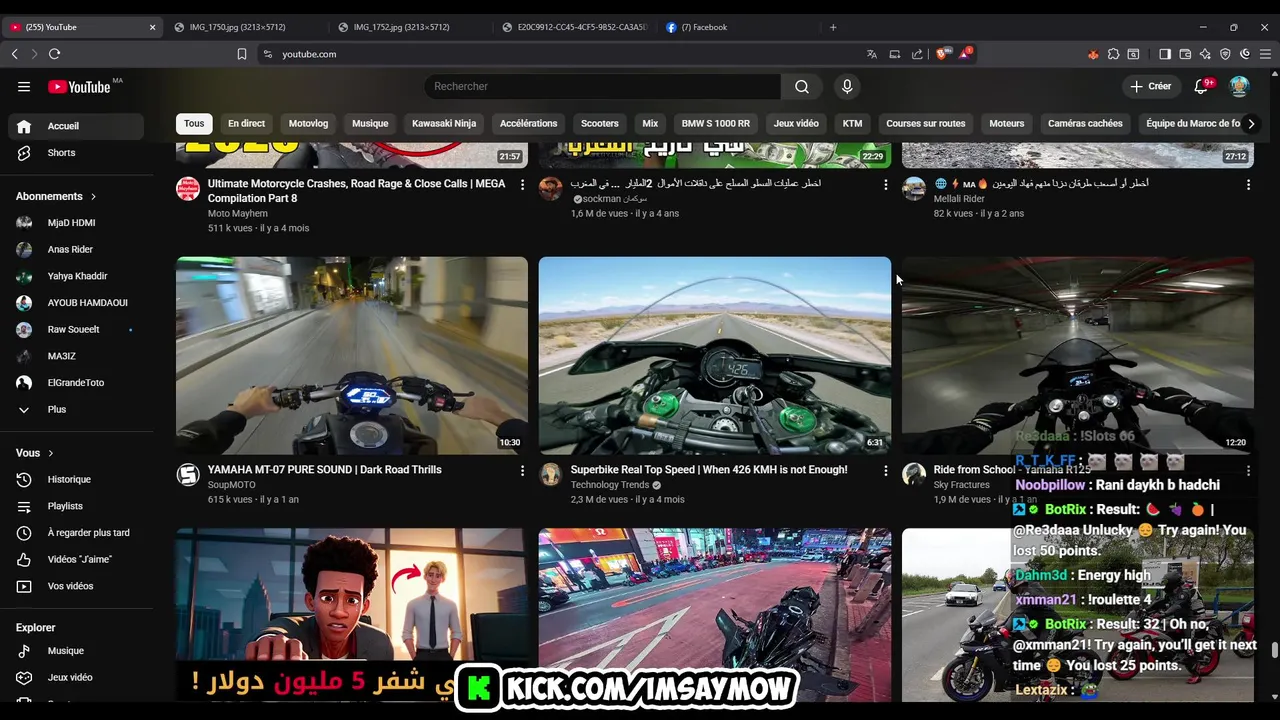The width and height of the screenshot is (1280, 720).
Task: Open Moto Mayhem channel link
Action: click(x=238, y=214)
